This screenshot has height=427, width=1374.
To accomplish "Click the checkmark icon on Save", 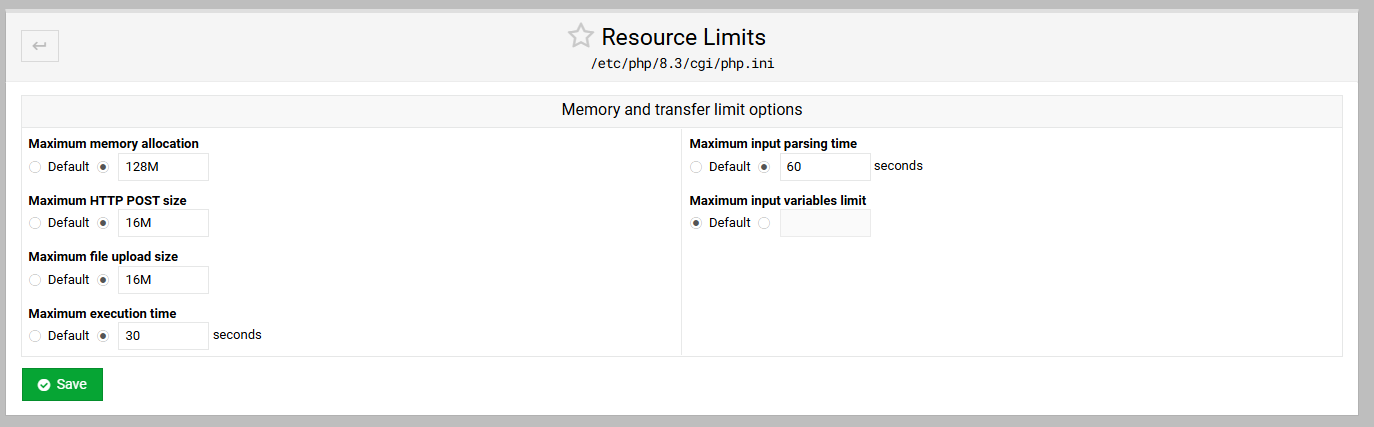I will (44, 385).
